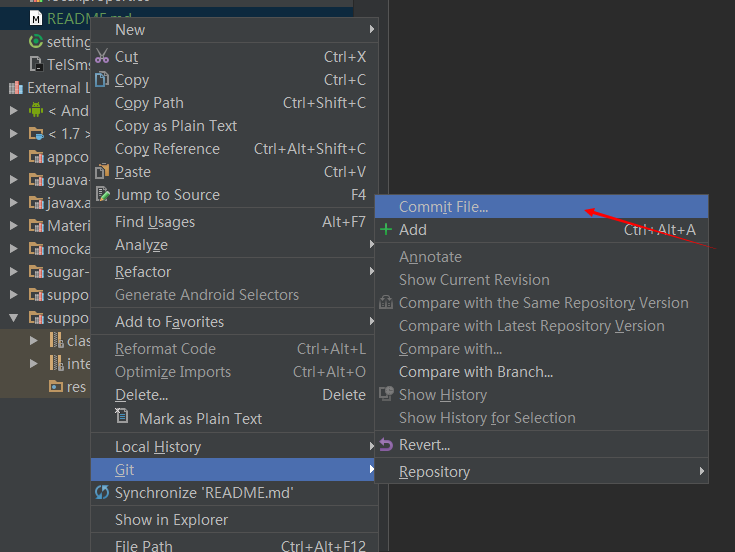Viewport: 735px width, 552px height.
Task: Expand the Repository submenu
Action: coord(702,472)
